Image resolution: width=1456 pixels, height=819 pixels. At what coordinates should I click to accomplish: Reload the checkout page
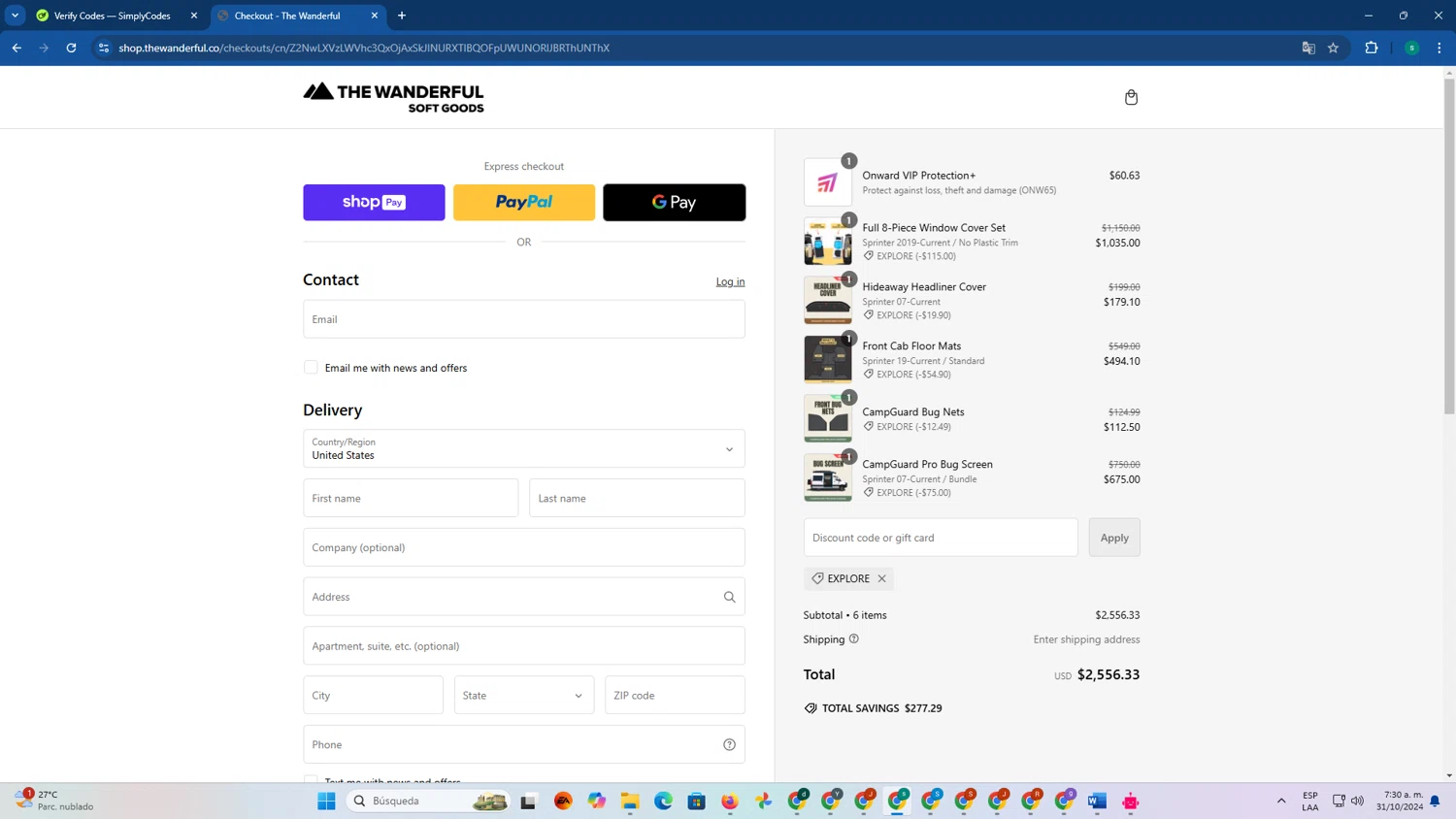pos(71,48)
